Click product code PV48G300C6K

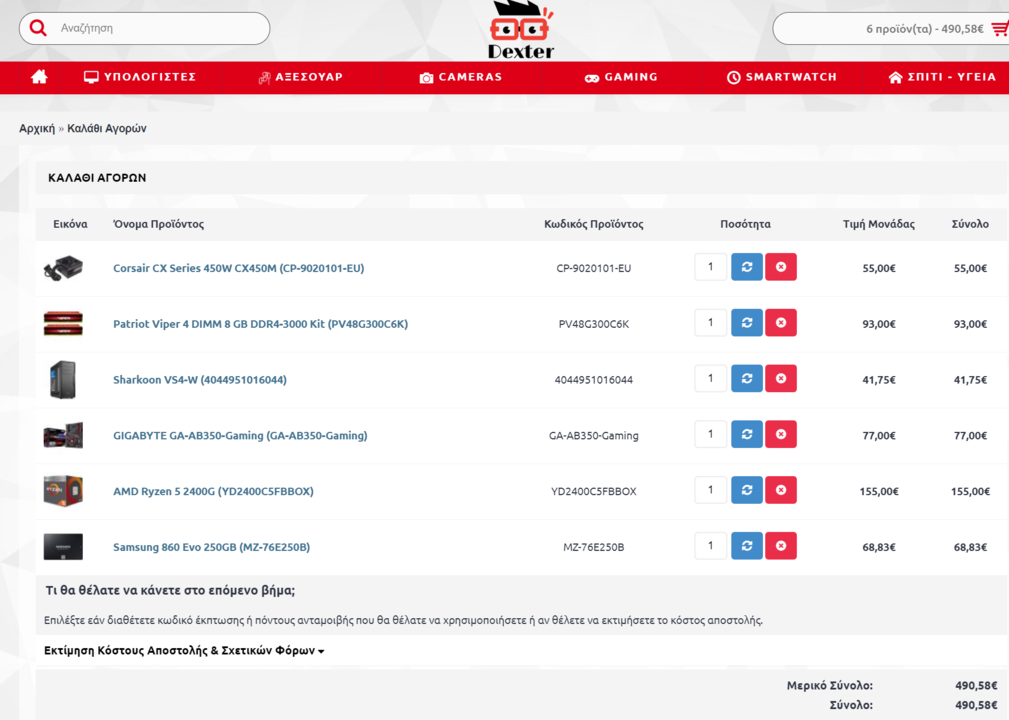pyautogui.click(x=593, y=324)
